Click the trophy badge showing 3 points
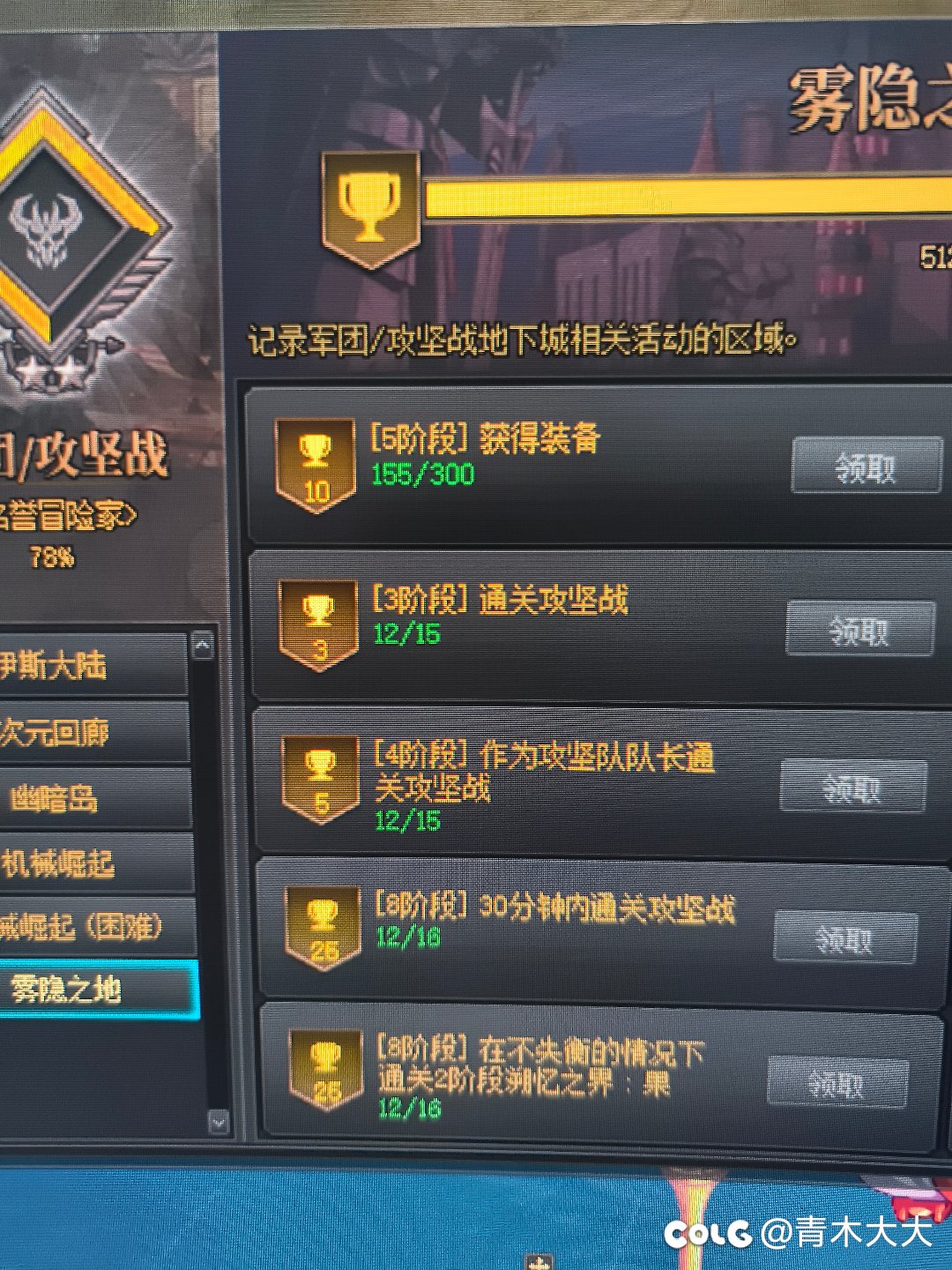Screen dimensions: 952x1270 pos(318,624)
